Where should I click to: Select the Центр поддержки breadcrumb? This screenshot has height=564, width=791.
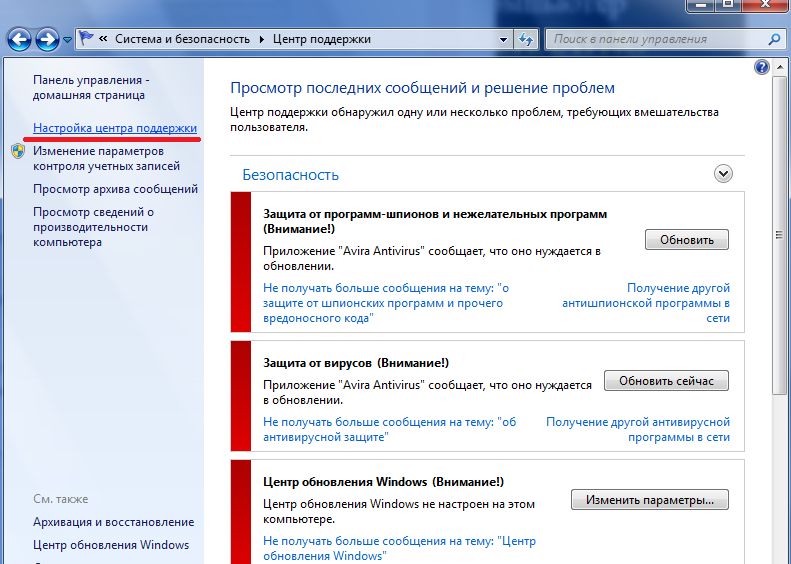pyautogui.click(x=321, y=40)
